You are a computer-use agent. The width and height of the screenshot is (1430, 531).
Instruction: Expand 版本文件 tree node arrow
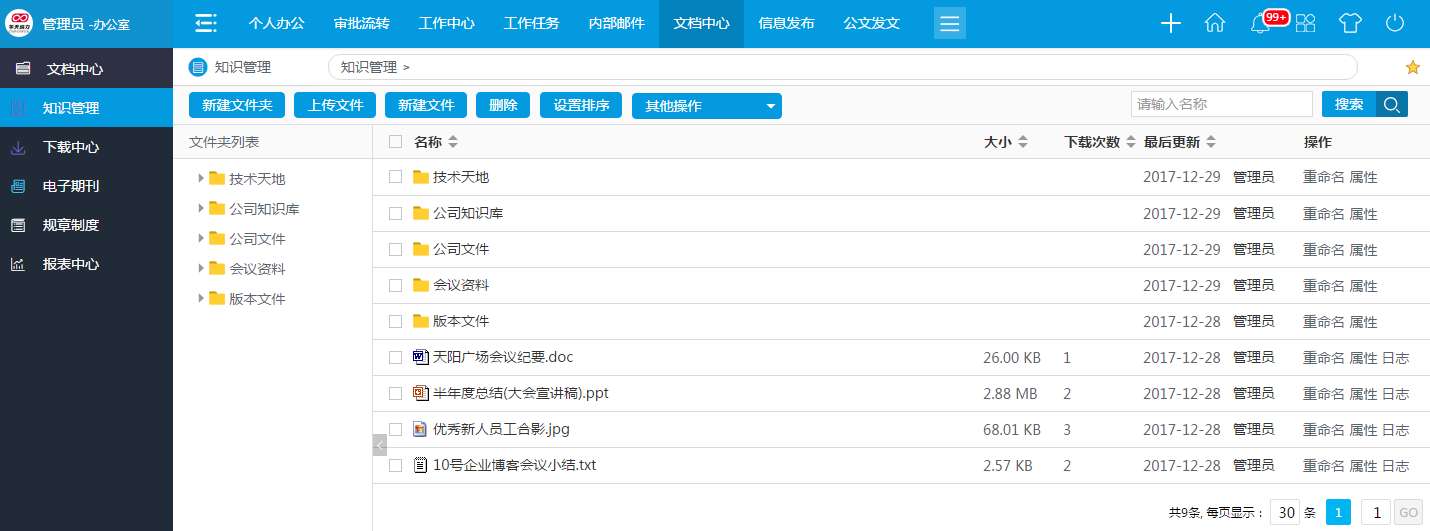[x=201, y=298]
